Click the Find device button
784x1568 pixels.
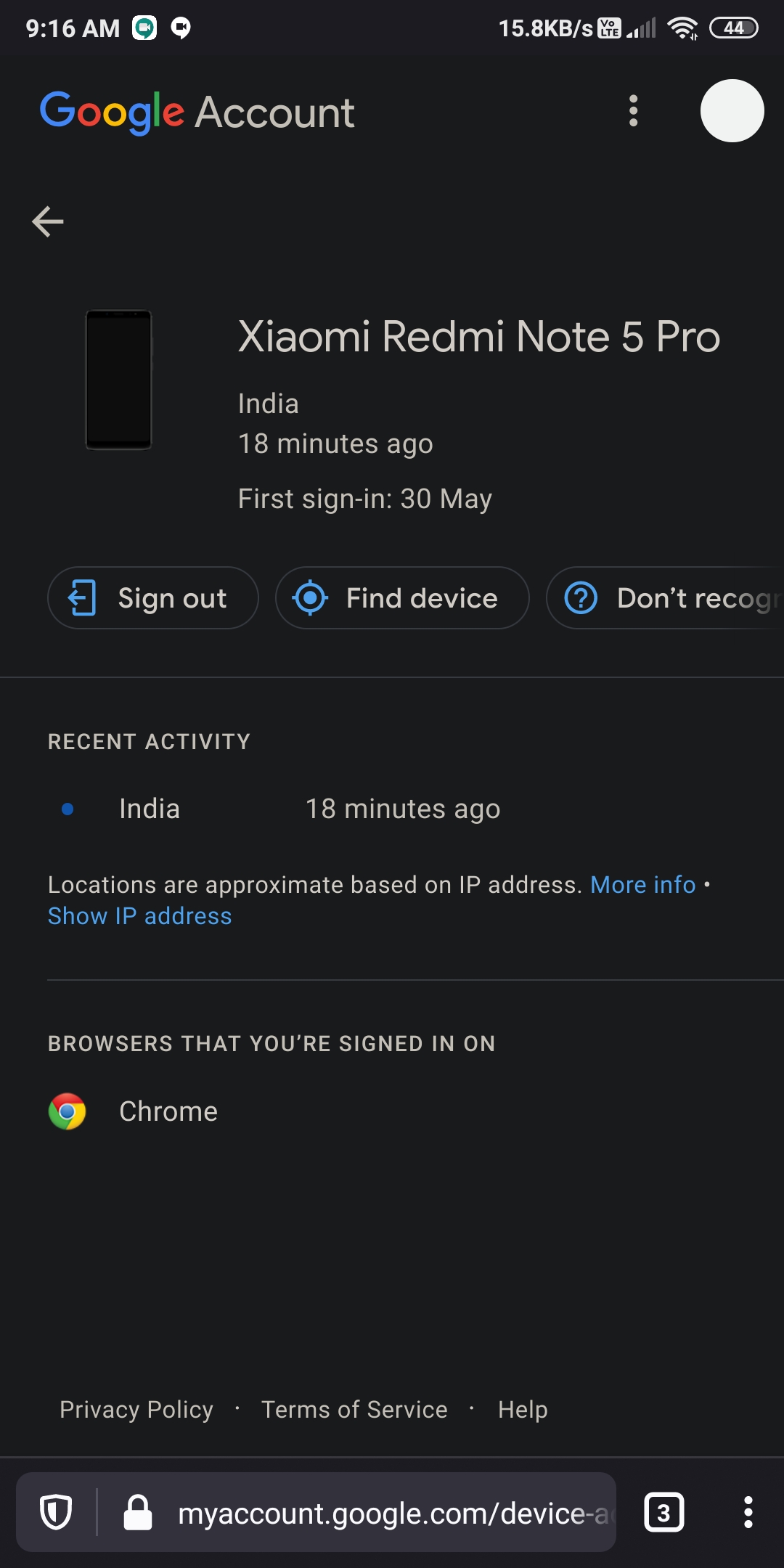pyautogui.click(x=401, y=597)
